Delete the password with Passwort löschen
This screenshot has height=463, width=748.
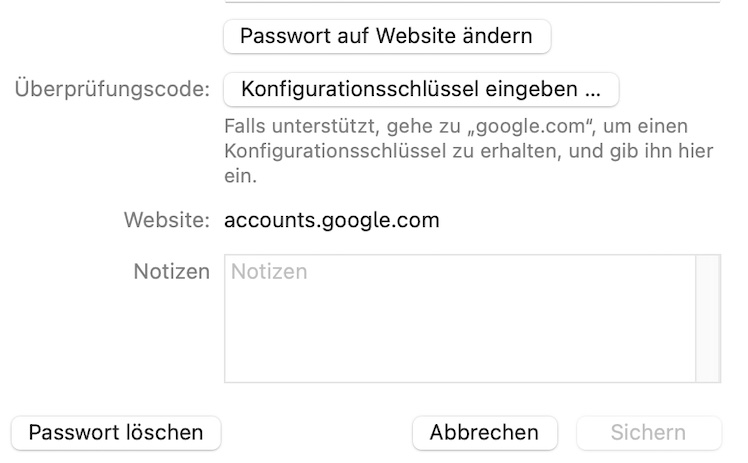click(x=116, y=433)
